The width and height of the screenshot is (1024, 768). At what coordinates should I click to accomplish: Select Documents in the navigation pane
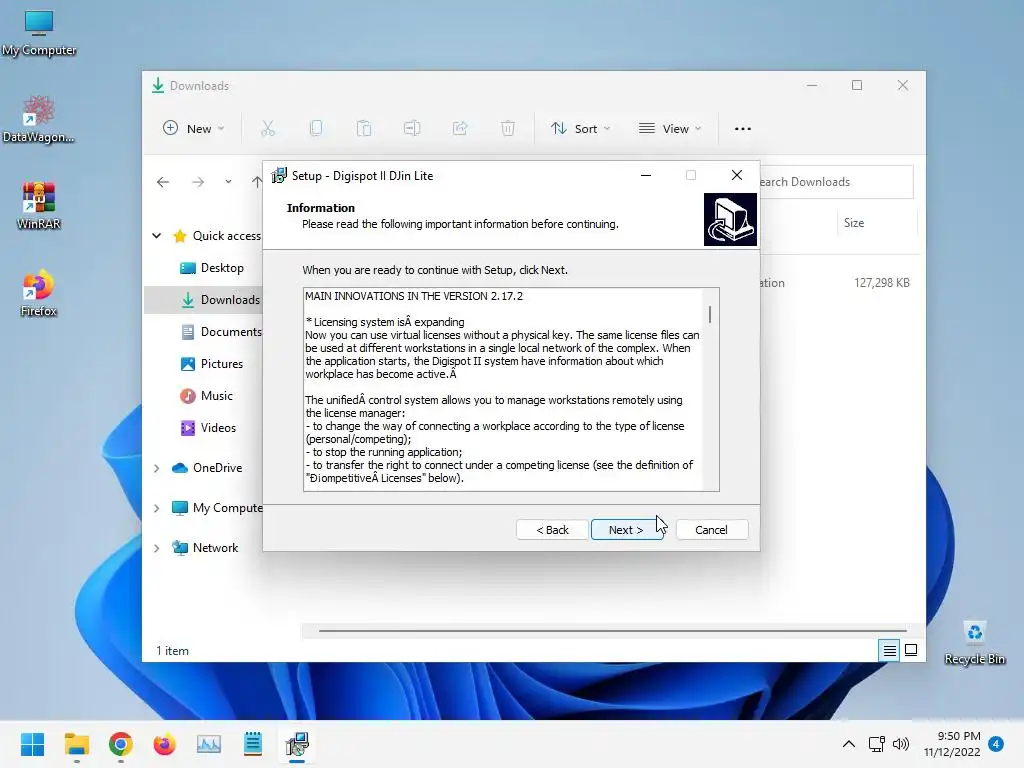click(221, 332)
